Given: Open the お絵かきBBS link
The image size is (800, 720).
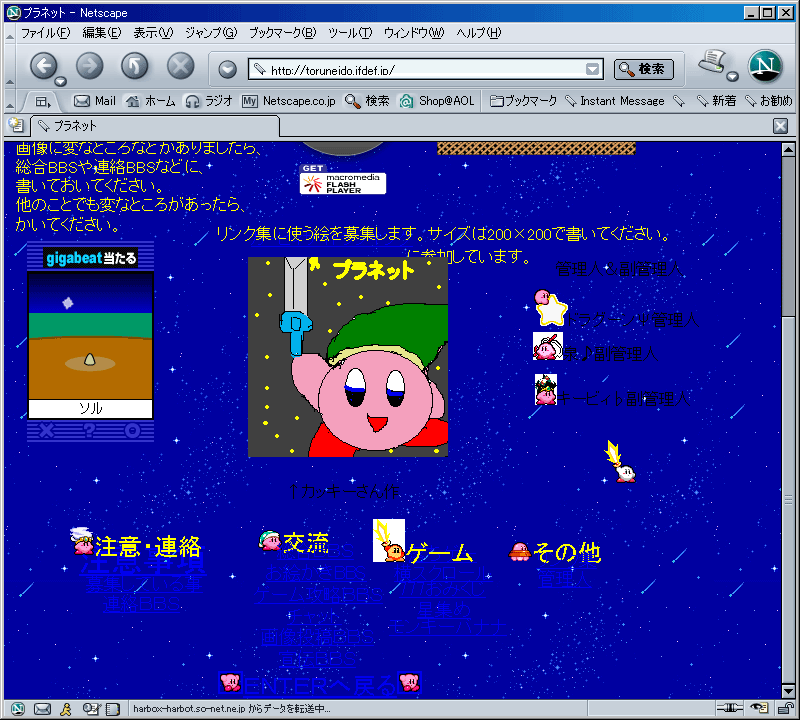Looking at the screenshot, I should point(315,573).
